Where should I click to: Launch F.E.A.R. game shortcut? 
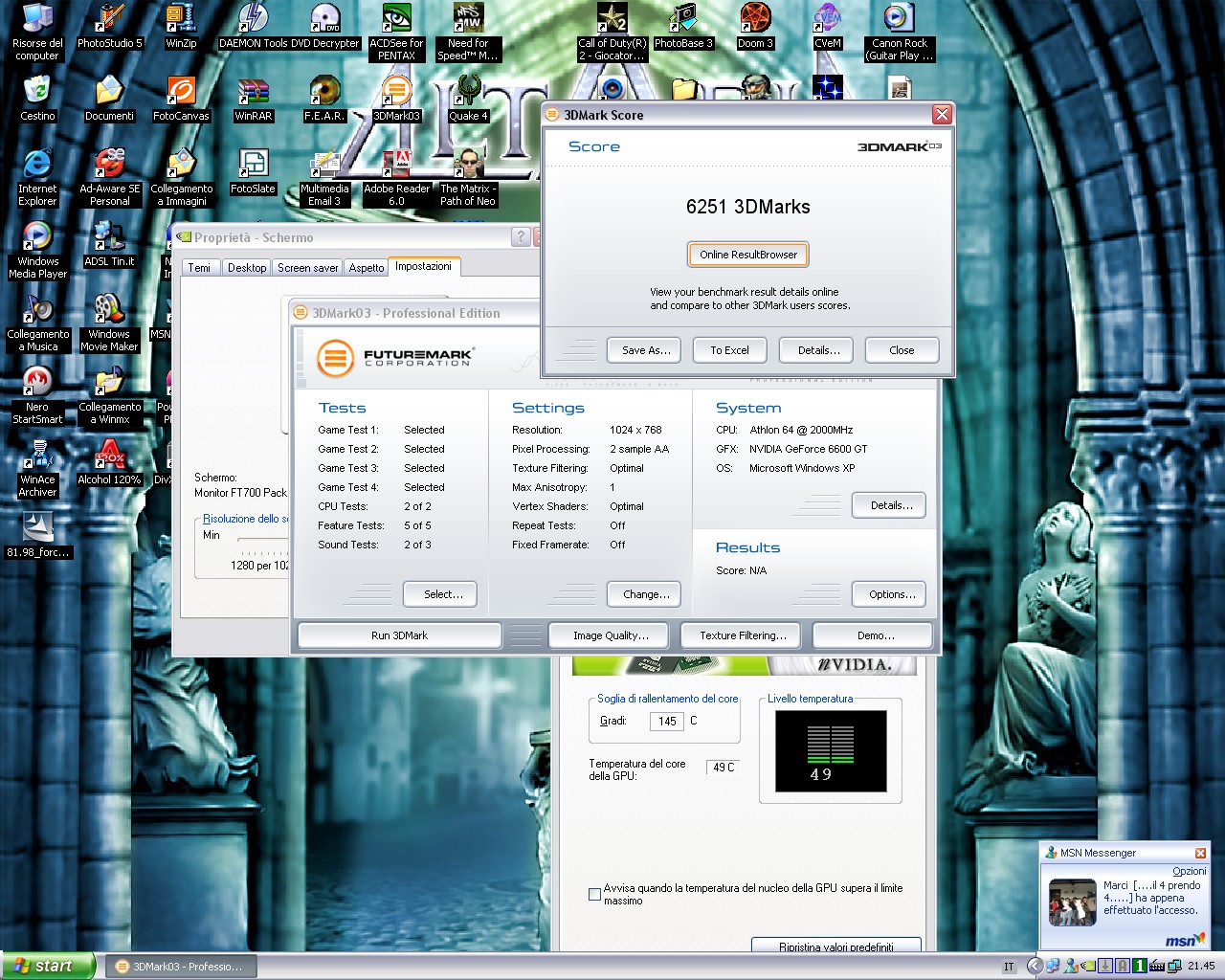pos(324,100)
